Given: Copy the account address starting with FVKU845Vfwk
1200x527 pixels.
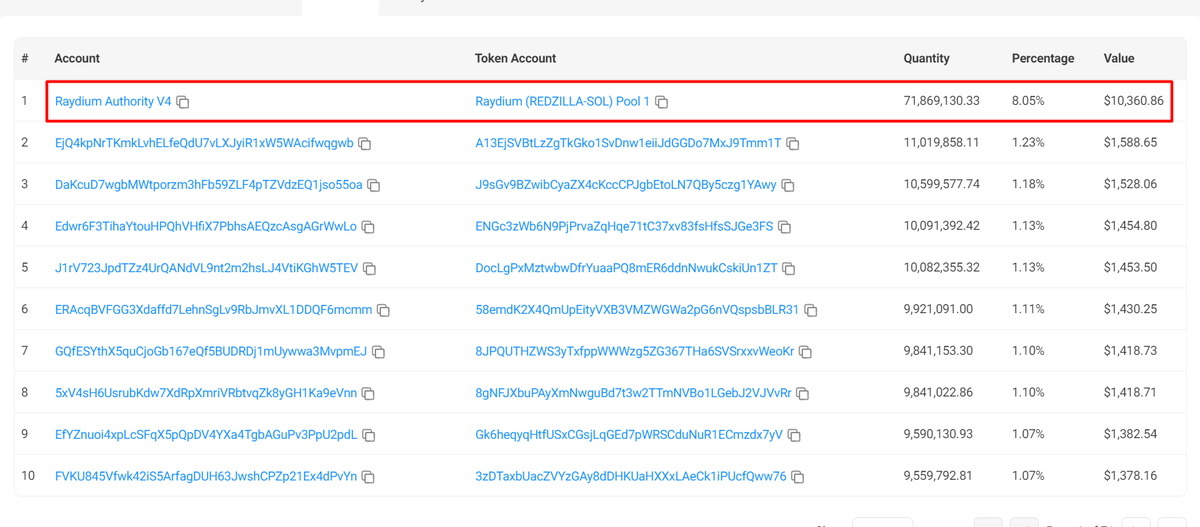Looking at the screenshot, I should pos(369,477).
